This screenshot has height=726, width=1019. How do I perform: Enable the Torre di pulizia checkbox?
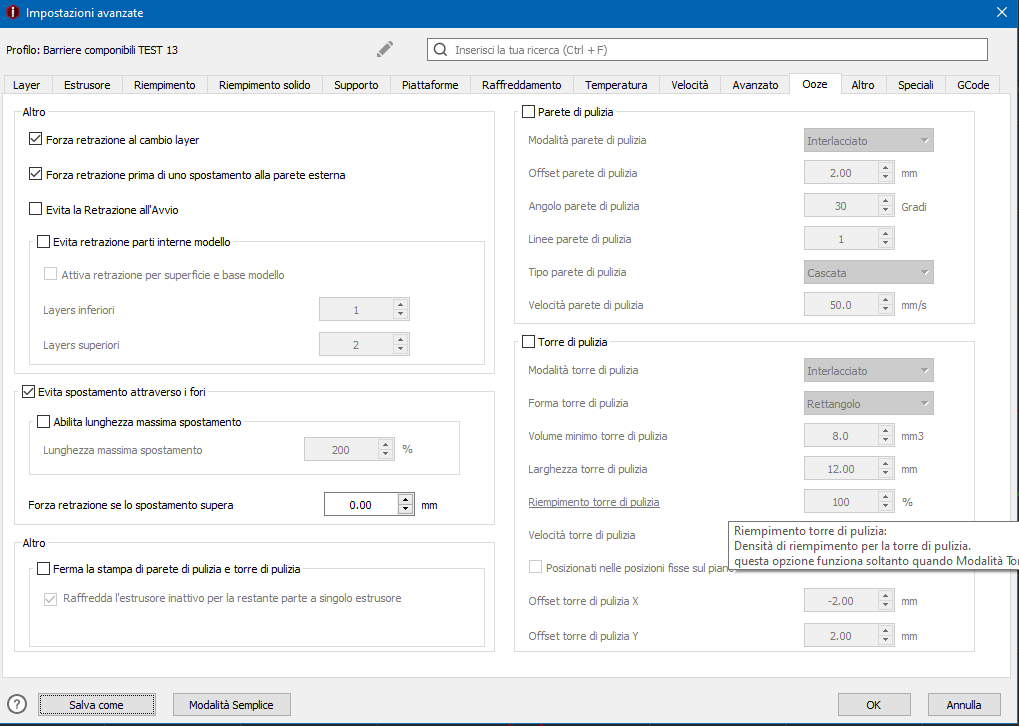click(529, 342)
